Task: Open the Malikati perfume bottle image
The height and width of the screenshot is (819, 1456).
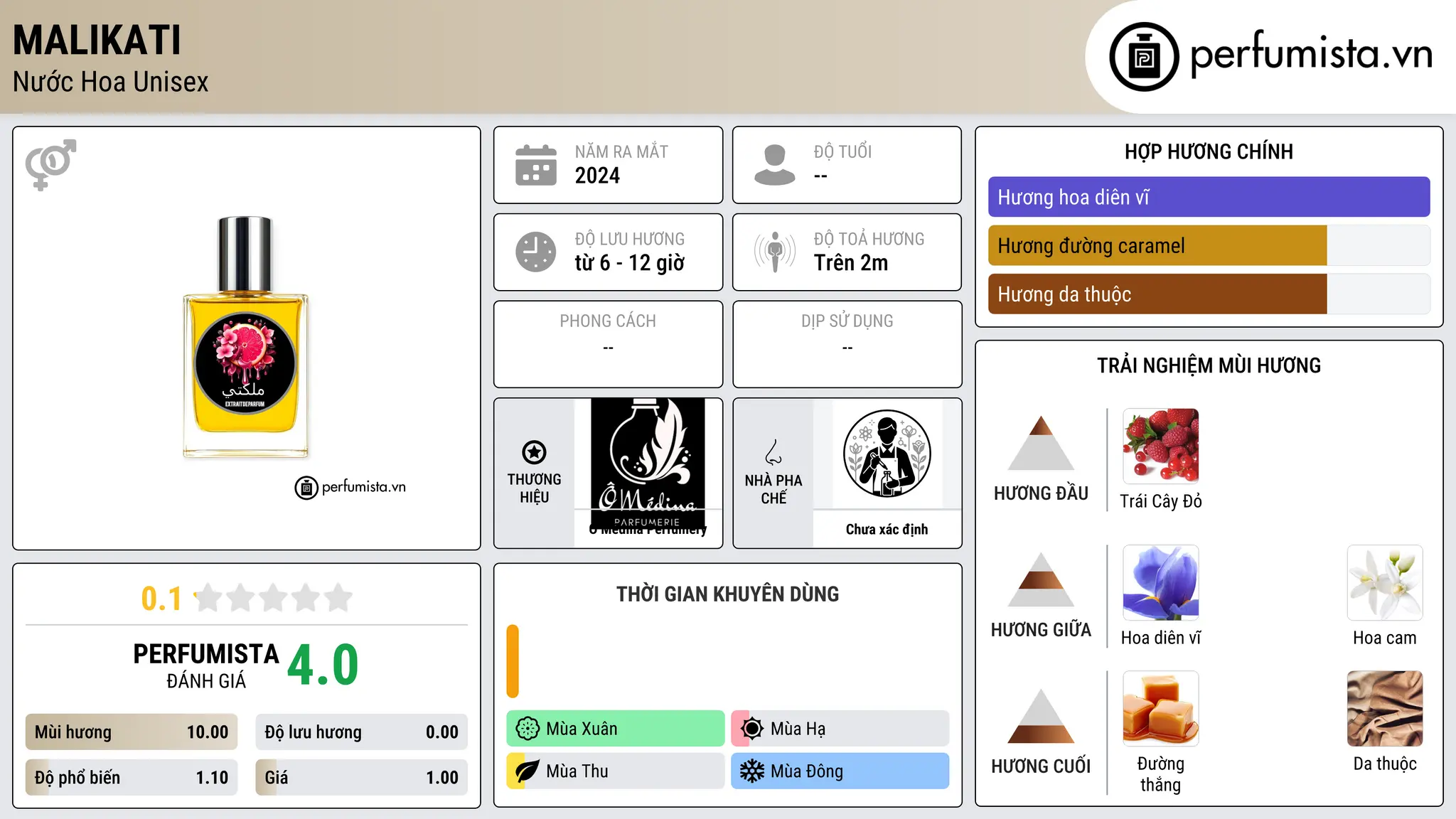Action: tap(245, 337)
